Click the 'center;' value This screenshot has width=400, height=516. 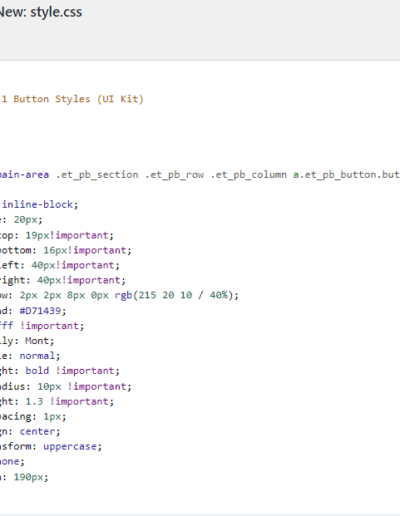point(40,431)
